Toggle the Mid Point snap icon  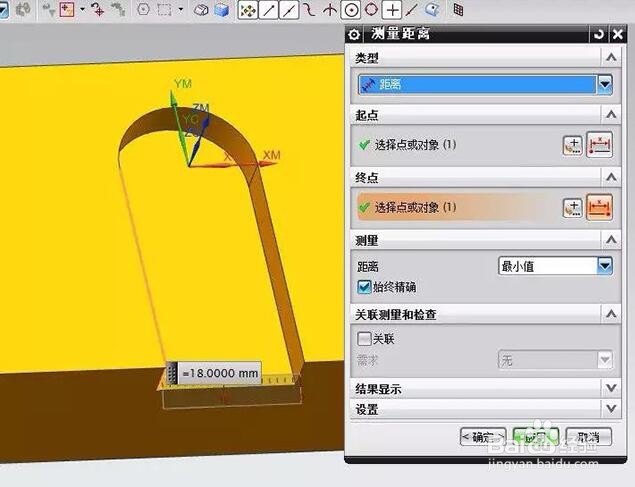289,10
